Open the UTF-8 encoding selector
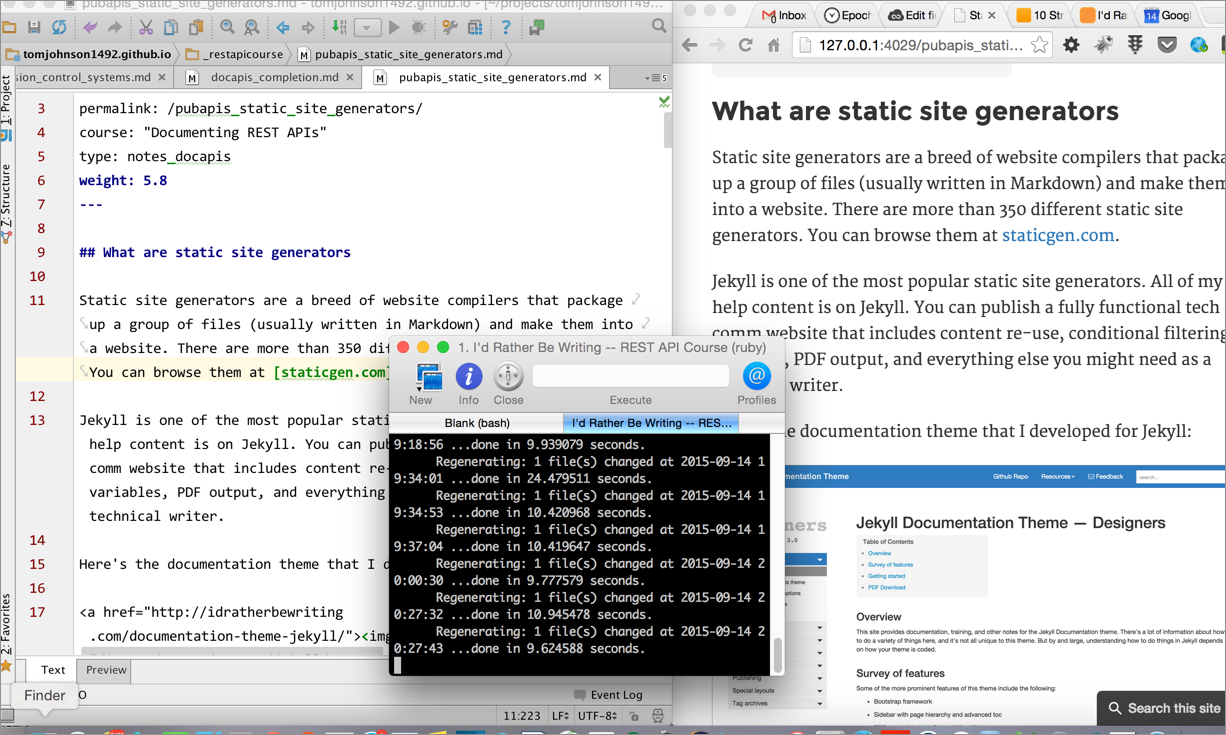This screenshot has width=1226, height=735. coord(597,716)
